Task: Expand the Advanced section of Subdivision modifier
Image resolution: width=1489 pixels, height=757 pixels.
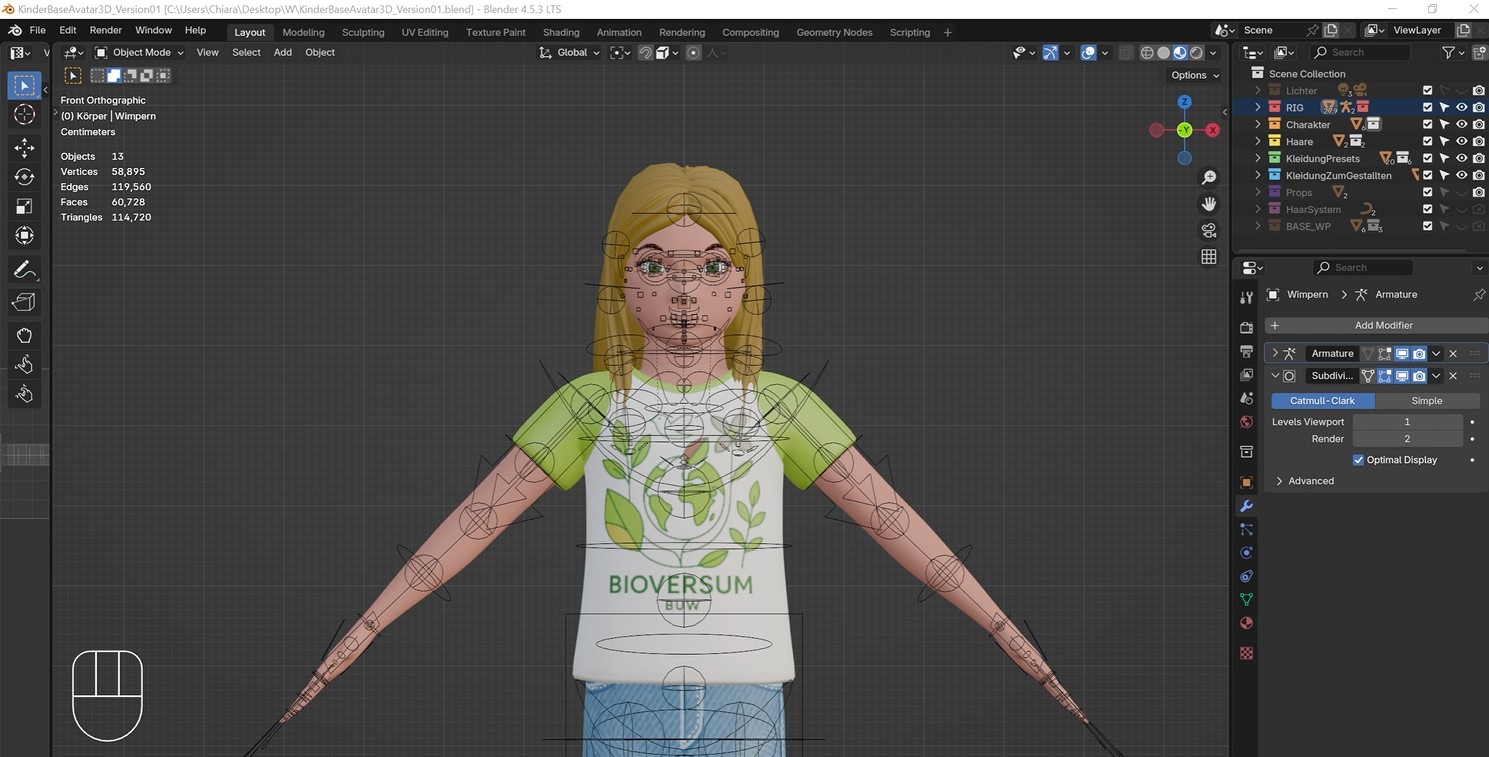Action: pos(1306,480)
